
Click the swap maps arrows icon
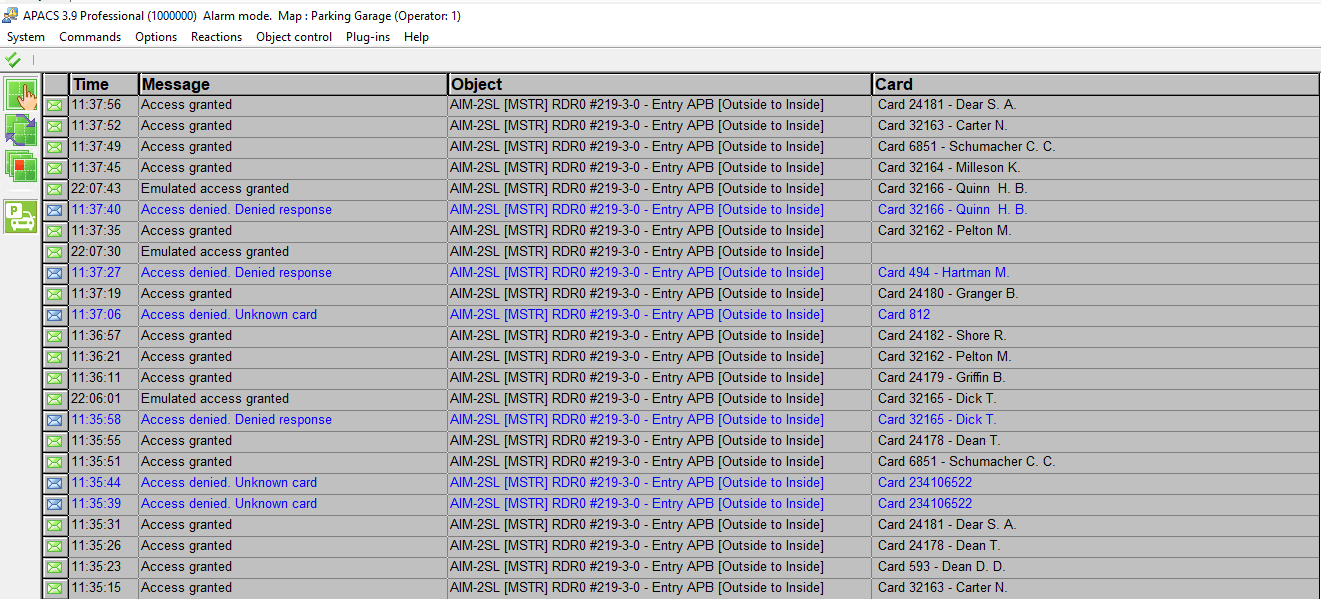[x=21, y=130]
